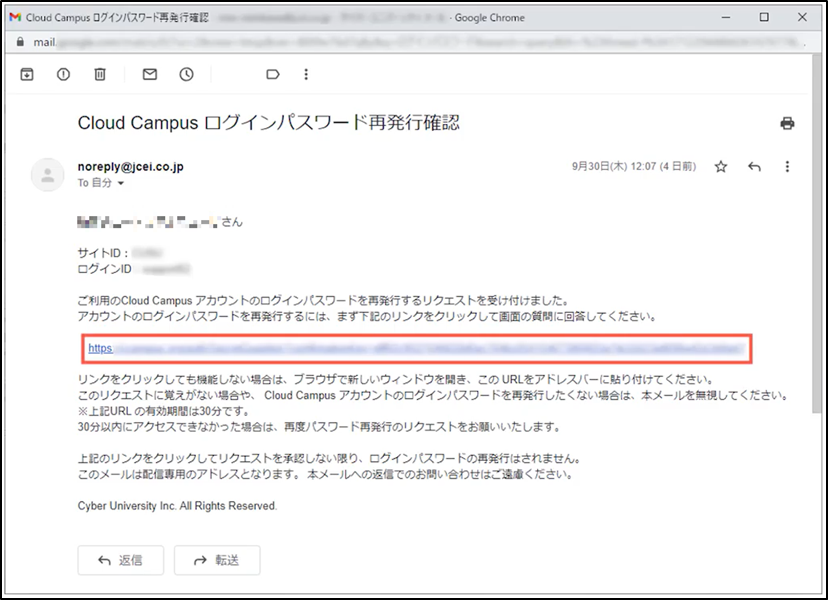Click the 転送 forward button

217,560
